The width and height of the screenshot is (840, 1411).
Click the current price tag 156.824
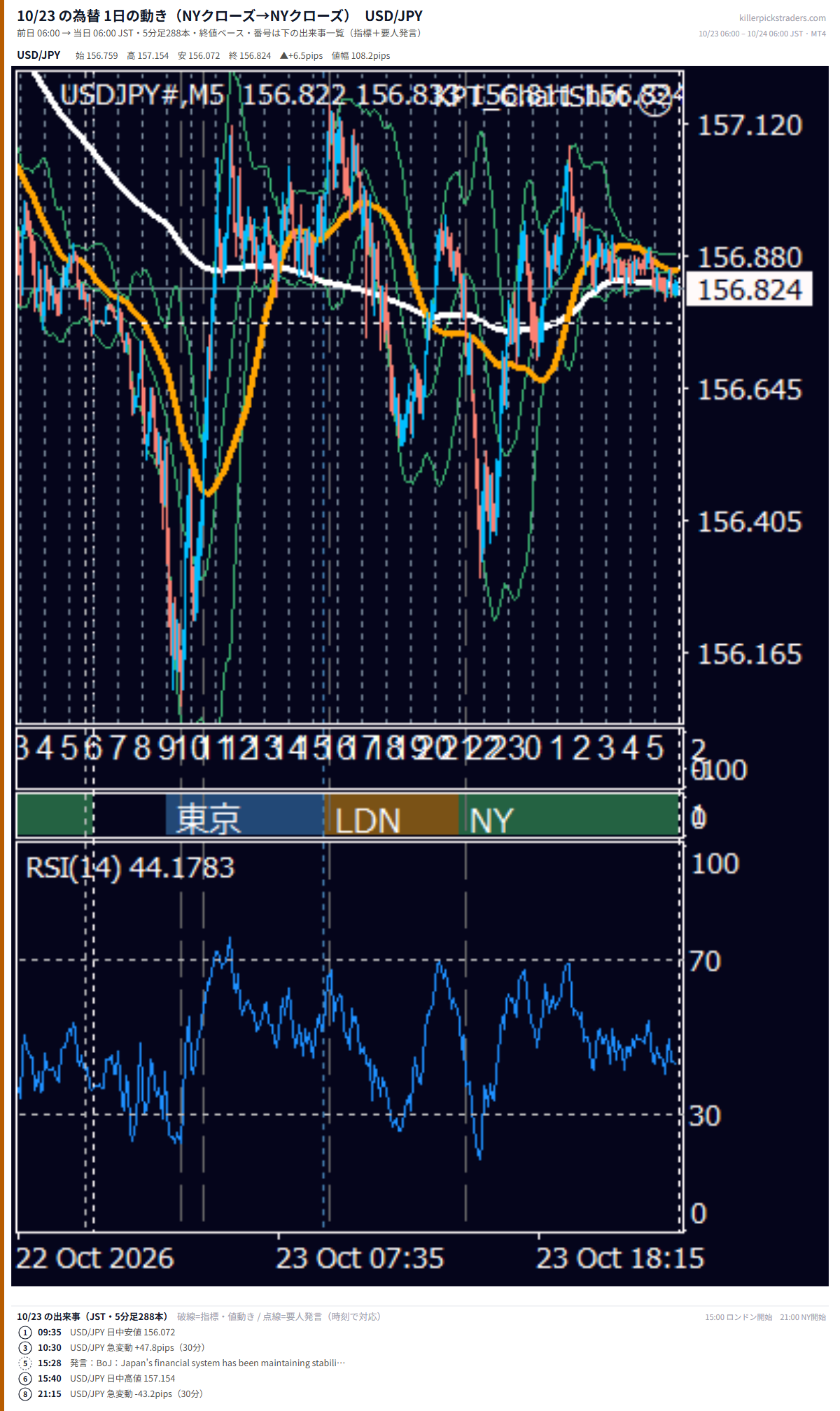click(749, 289)
